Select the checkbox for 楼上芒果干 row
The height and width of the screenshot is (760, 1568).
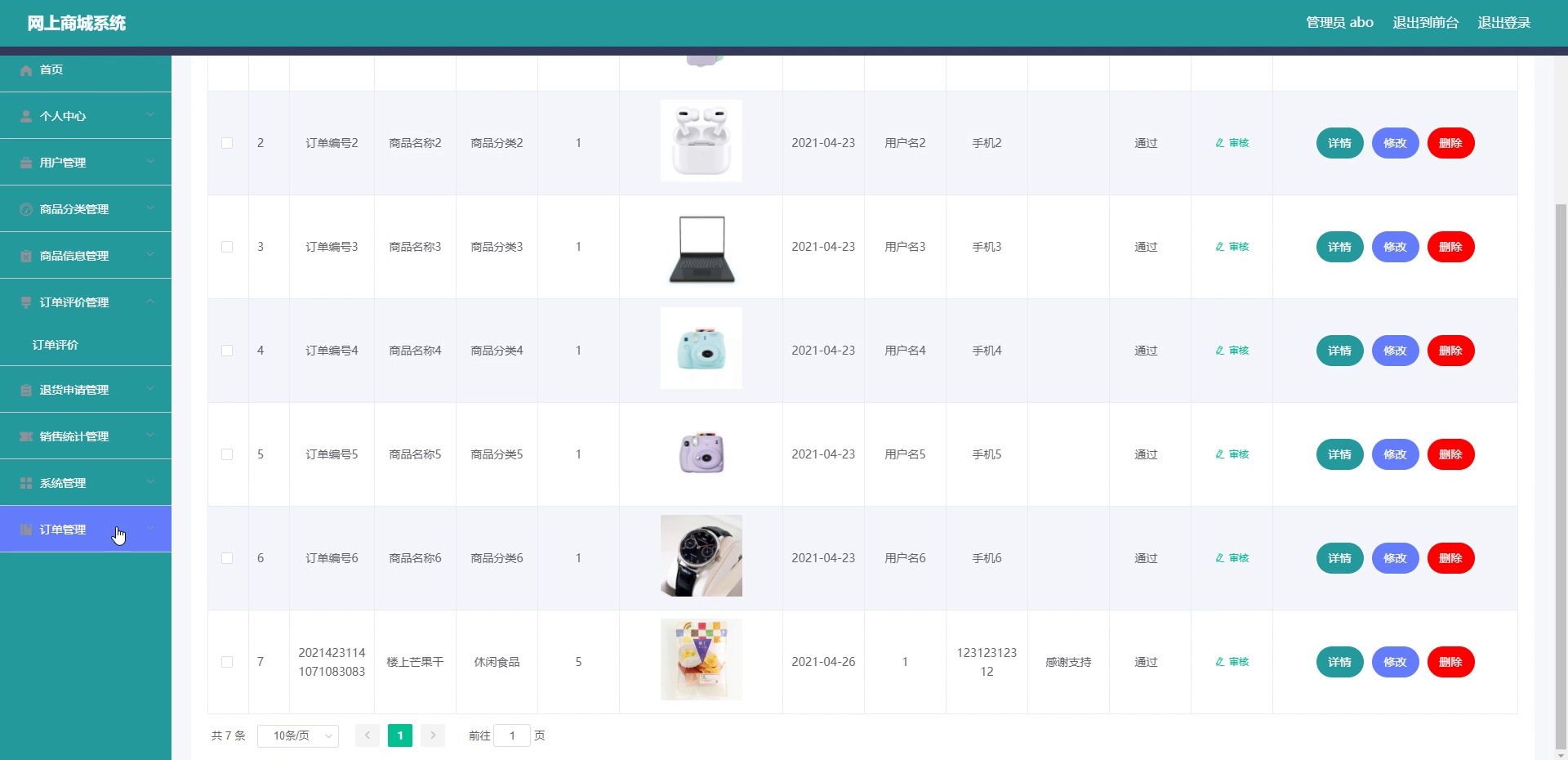click(227, 662)
